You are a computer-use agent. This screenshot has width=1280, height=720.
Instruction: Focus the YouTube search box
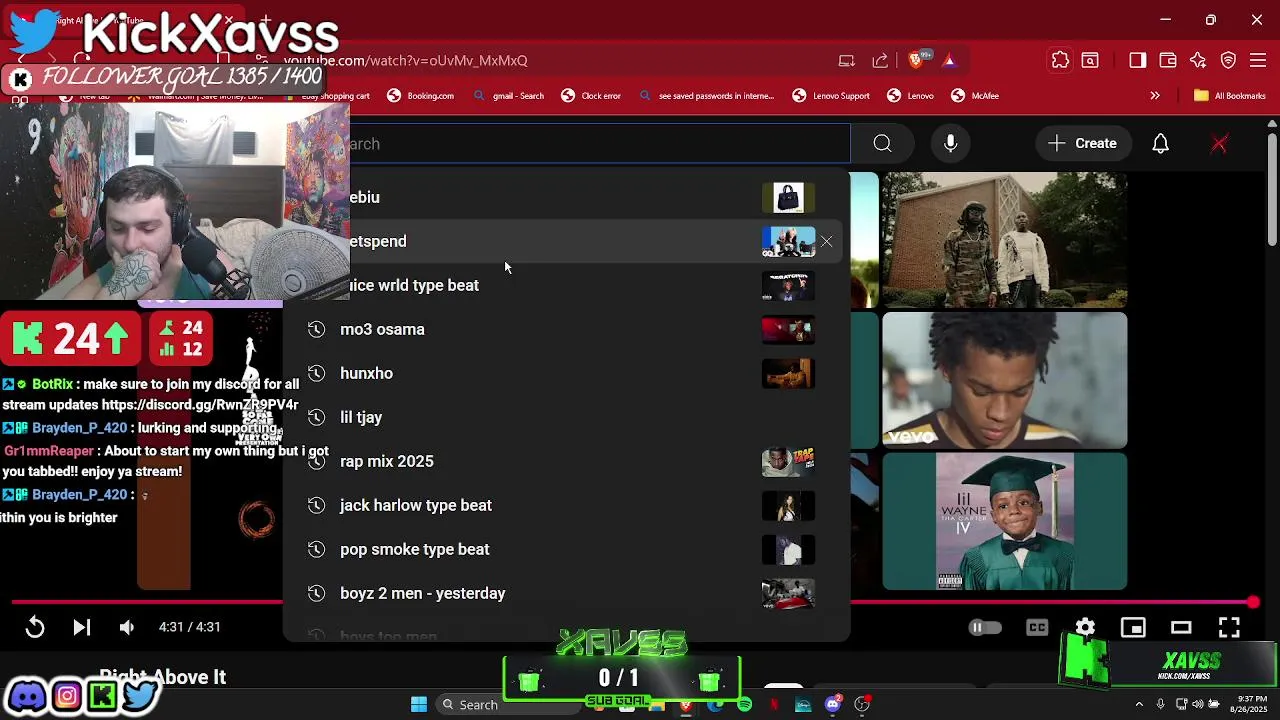pos(598,143)
